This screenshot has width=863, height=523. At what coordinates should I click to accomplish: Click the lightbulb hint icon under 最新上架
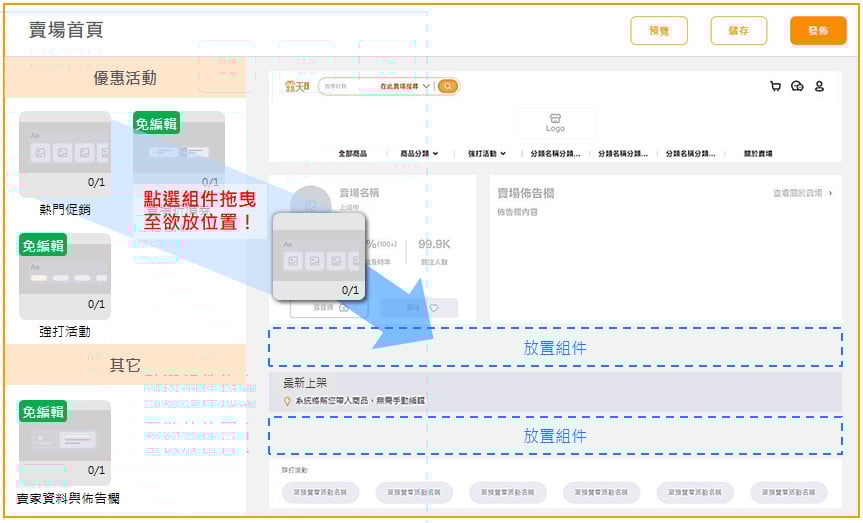[288, 400]
